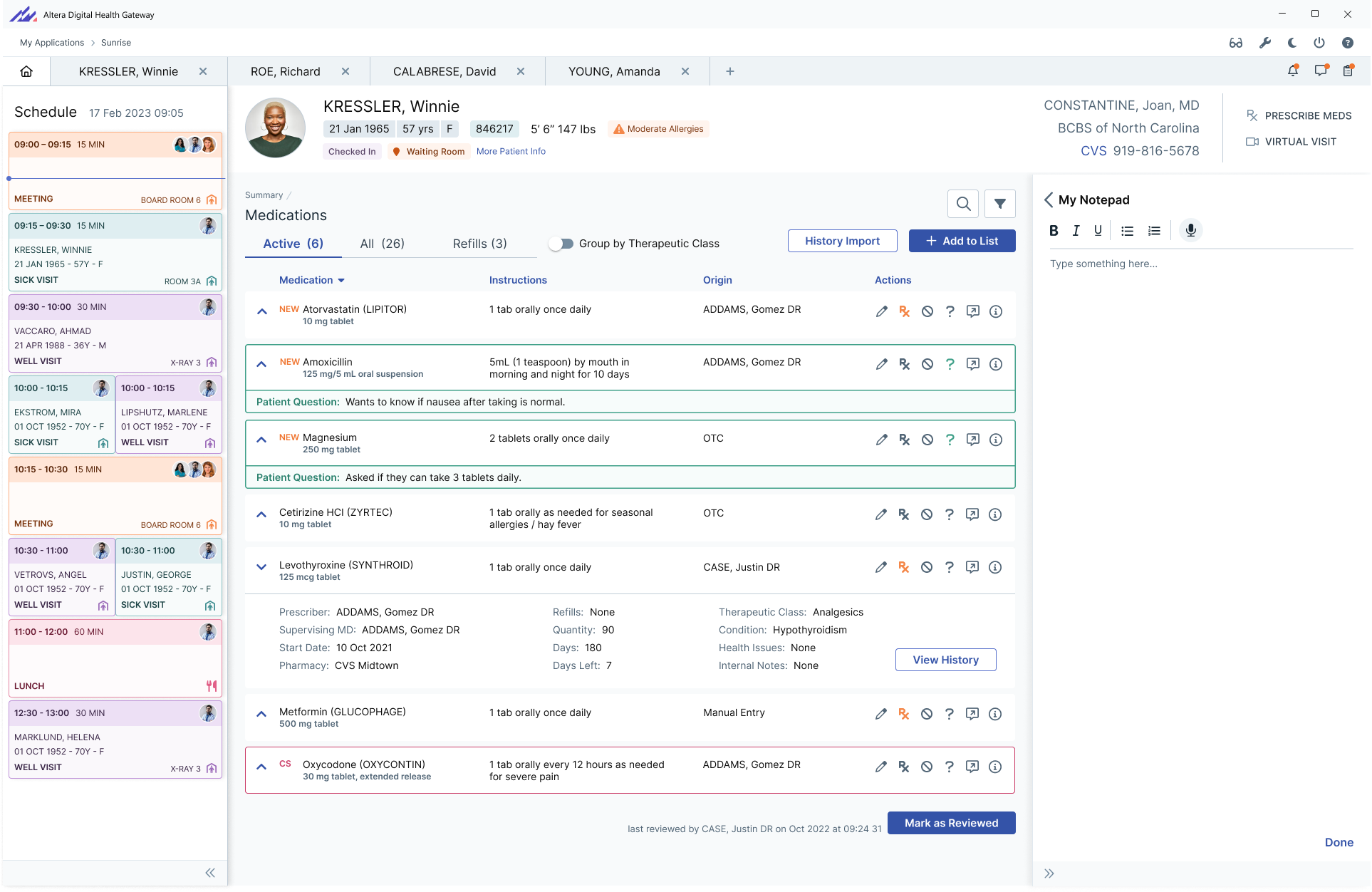Toggle bold formatting in My Notepad
1372x892 pixels.
1054,230
